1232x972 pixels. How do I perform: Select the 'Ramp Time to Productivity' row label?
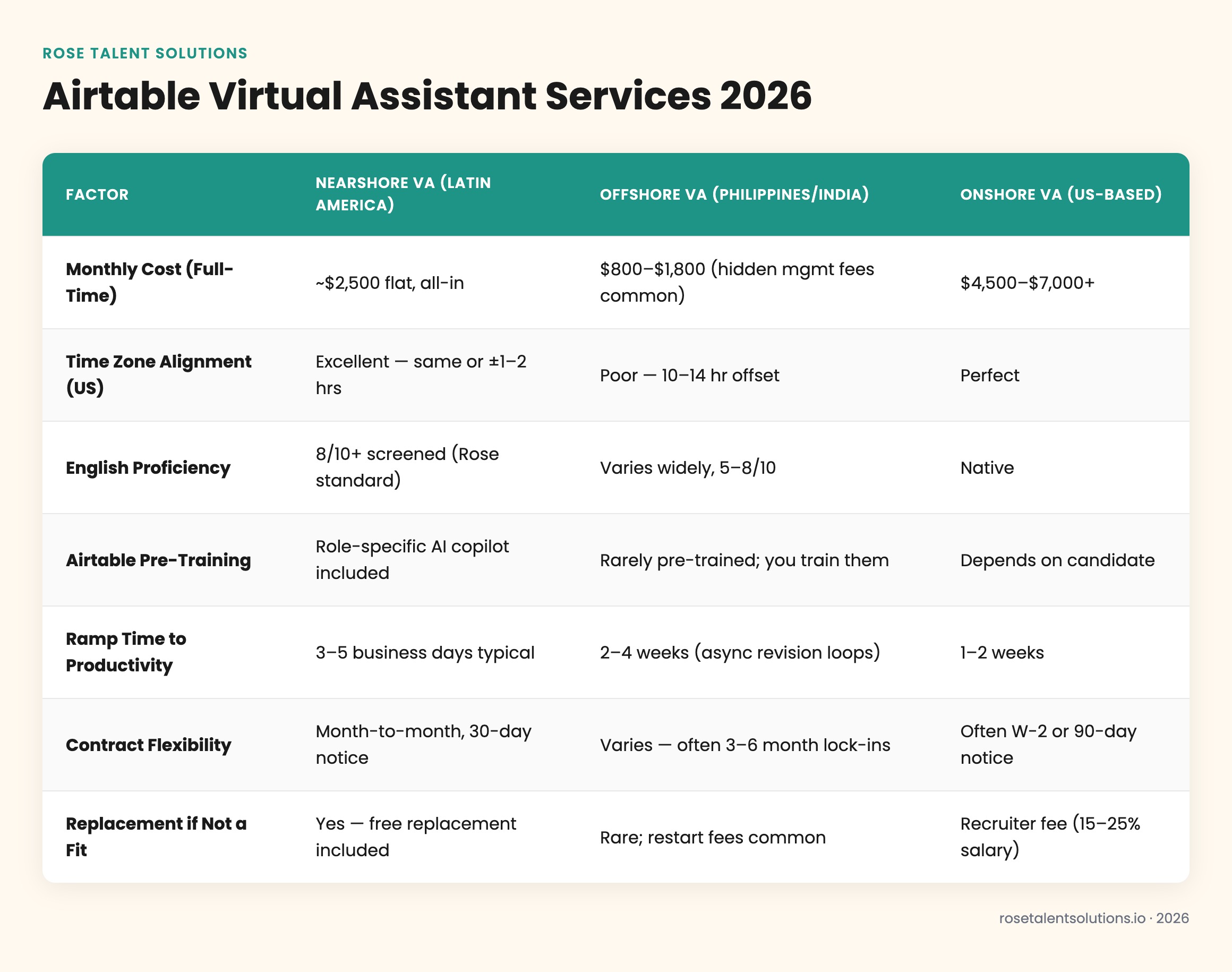[126, 652]
